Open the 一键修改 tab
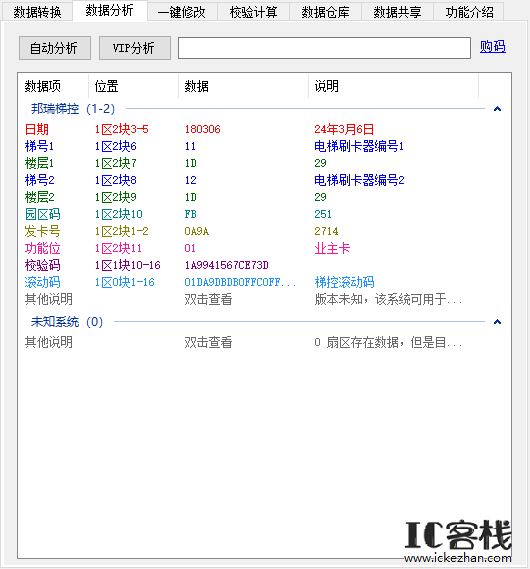The height and width of the screenshot is (569, 530). click(182, 12)
